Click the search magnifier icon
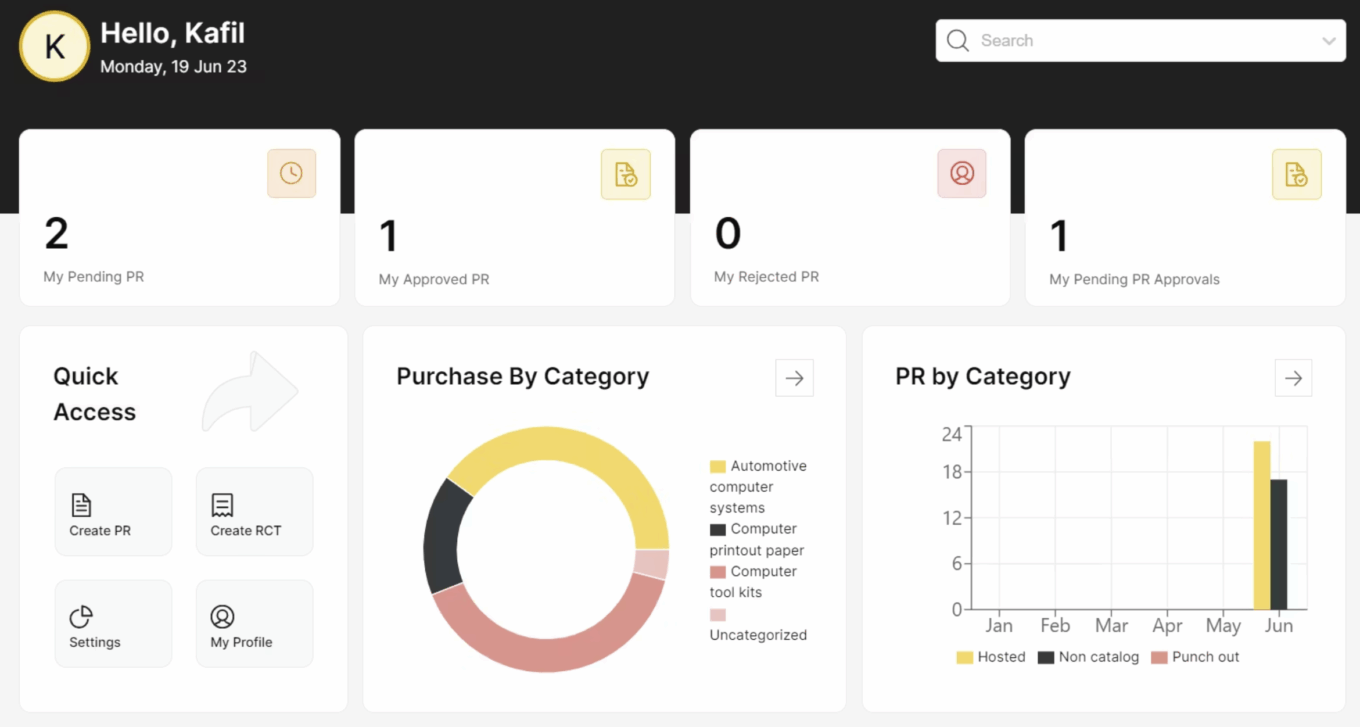The height and width of the screenshot is (727, 1360). click(x=957, y=40)
